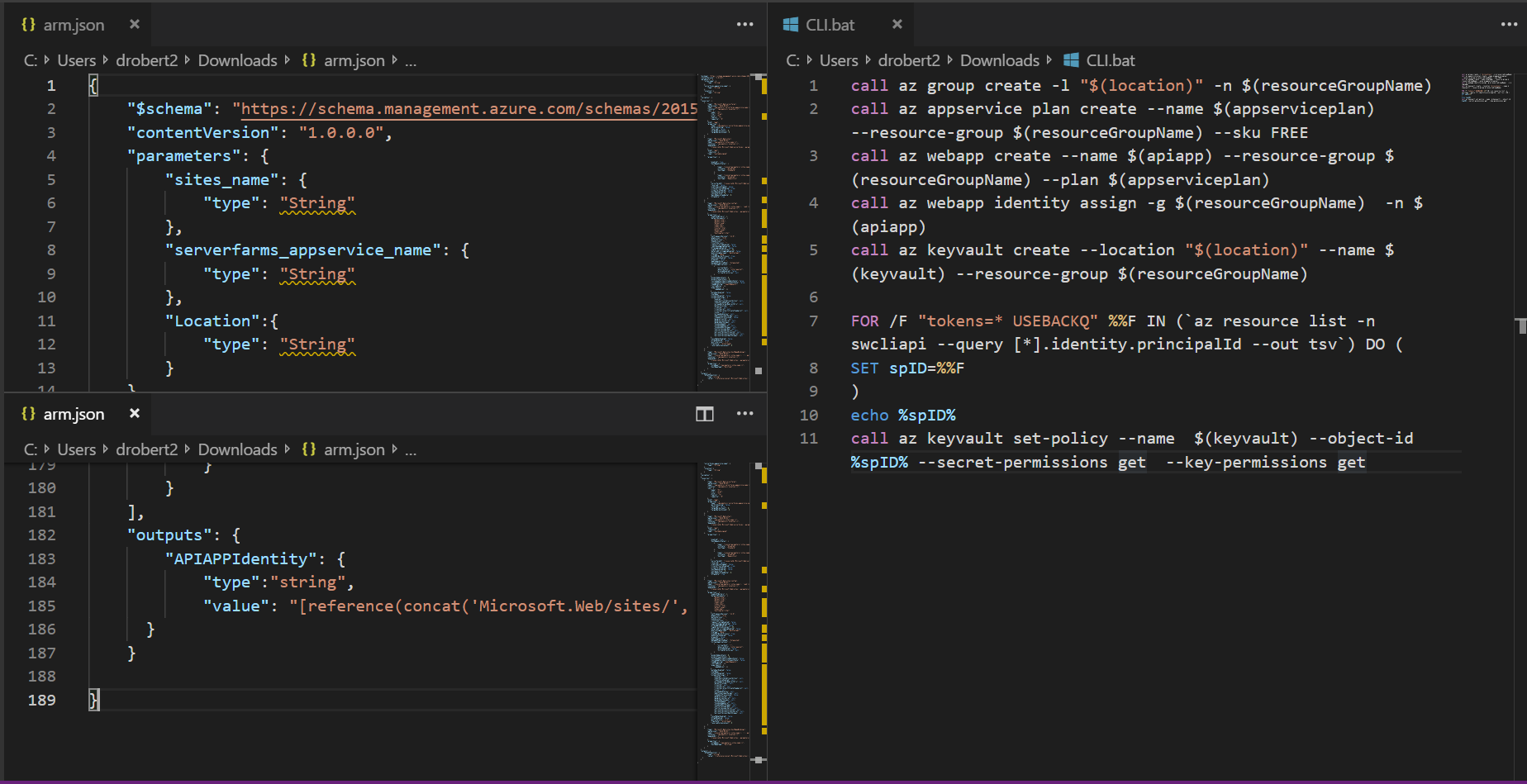Click the JSON braces icon on bottom arm.json tab

click(x=28, y=413)
